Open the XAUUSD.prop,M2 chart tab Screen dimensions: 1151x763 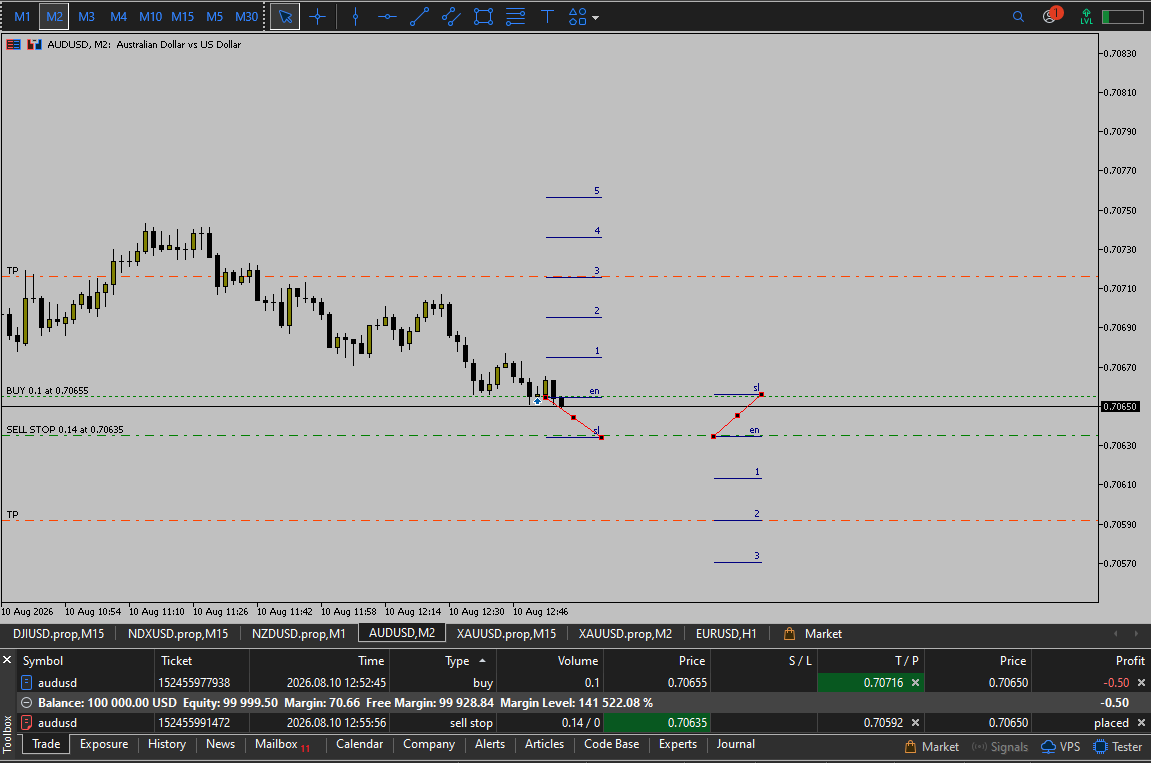pos(625,634)
